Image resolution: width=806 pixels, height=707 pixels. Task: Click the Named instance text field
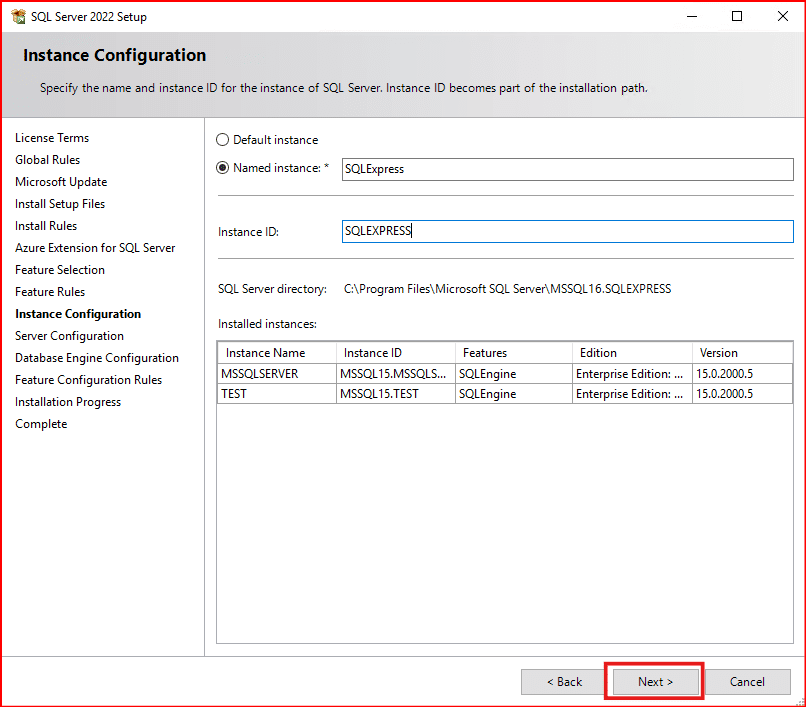567,169
